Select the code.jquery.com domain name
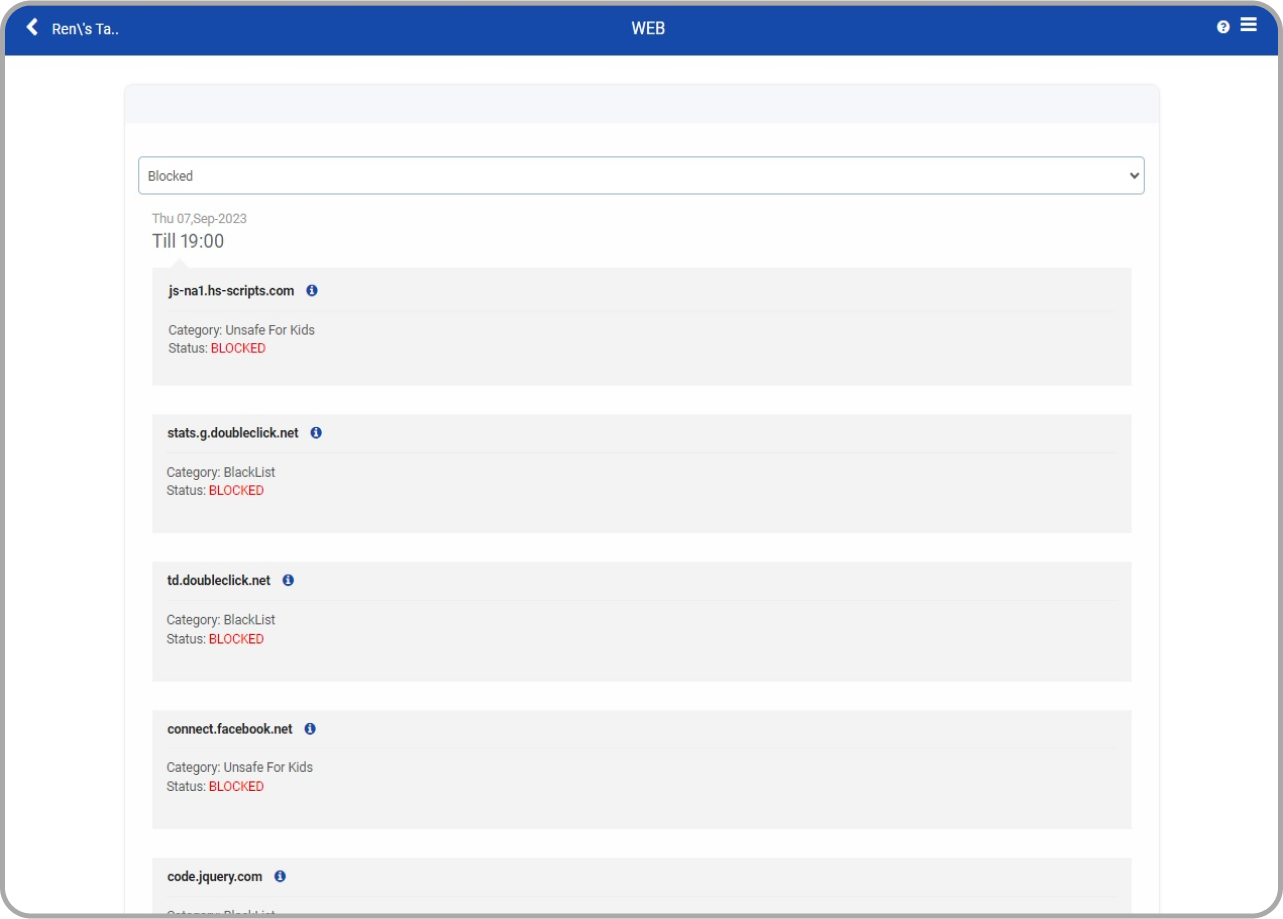Screen dimensions: 1283x919 click(215, 876)
